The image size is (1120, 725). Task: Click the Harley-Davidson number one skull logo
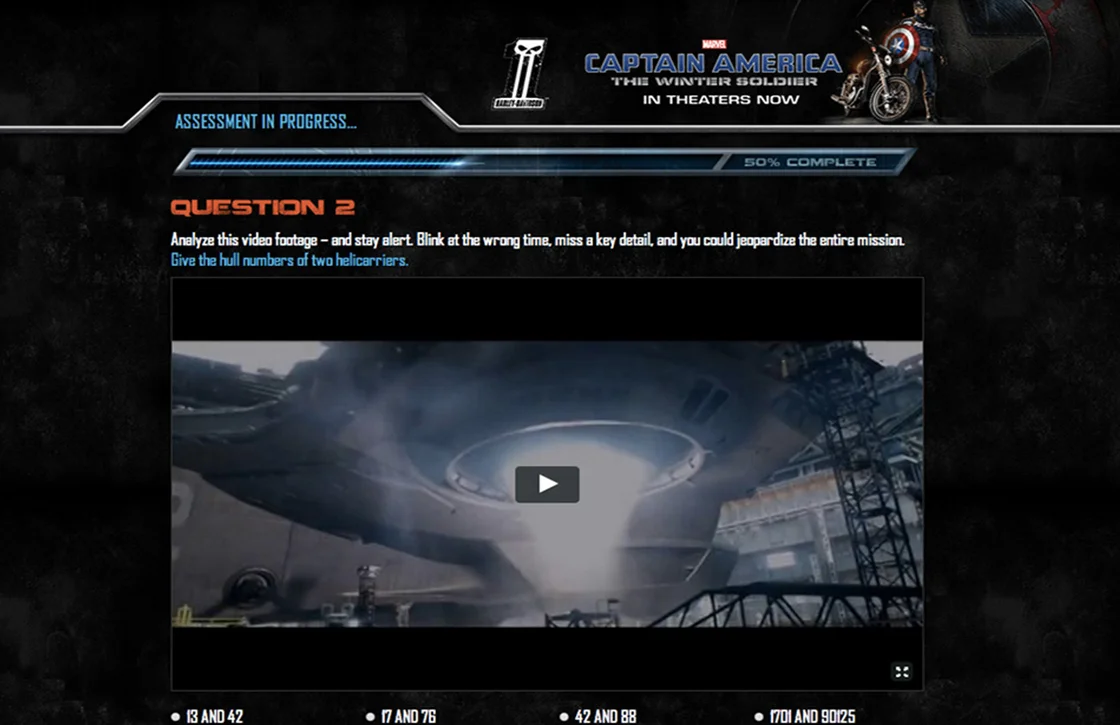[x=521, y=74]
